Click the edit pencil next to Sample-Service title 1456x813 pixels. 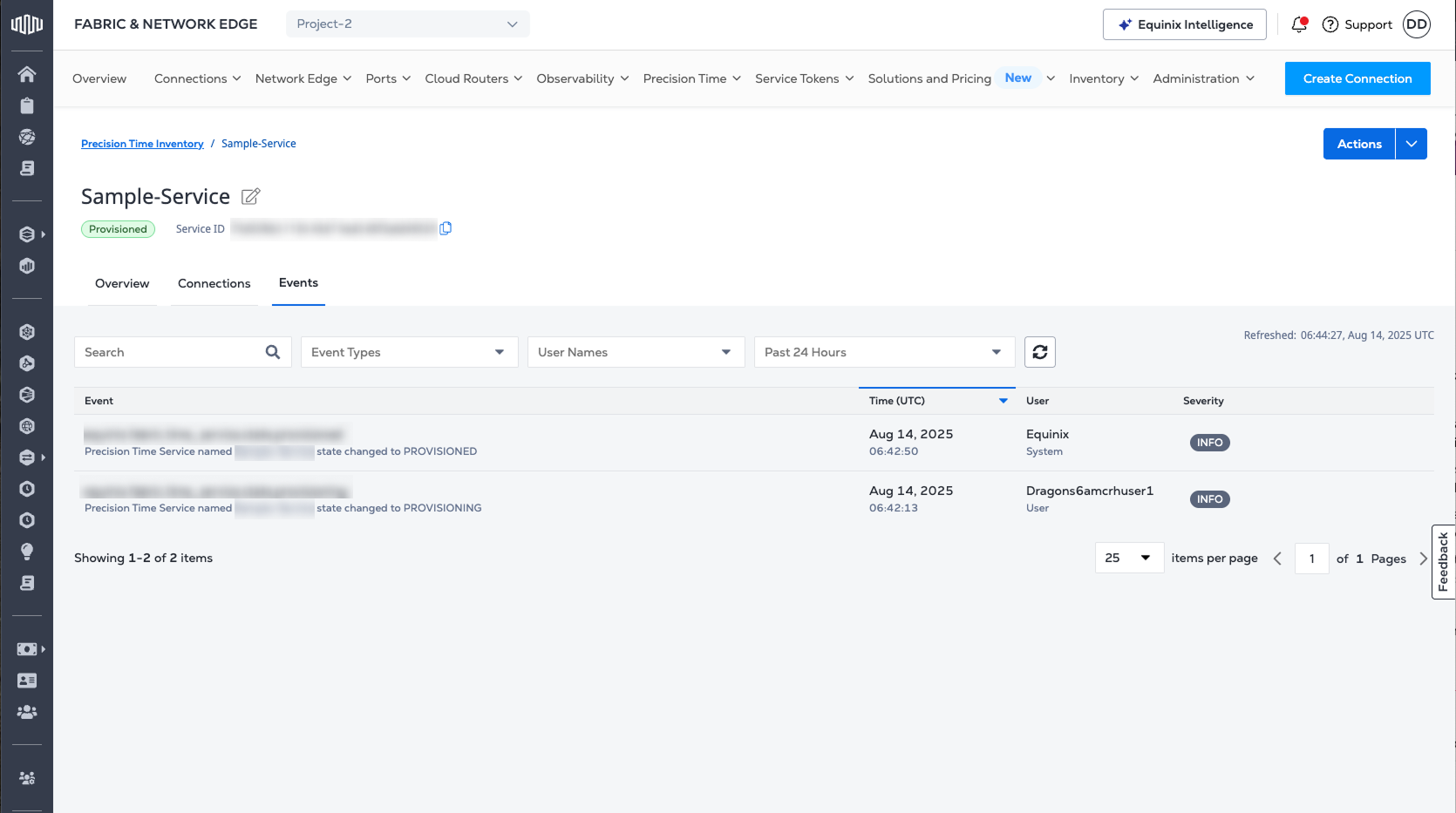[251, 197]
